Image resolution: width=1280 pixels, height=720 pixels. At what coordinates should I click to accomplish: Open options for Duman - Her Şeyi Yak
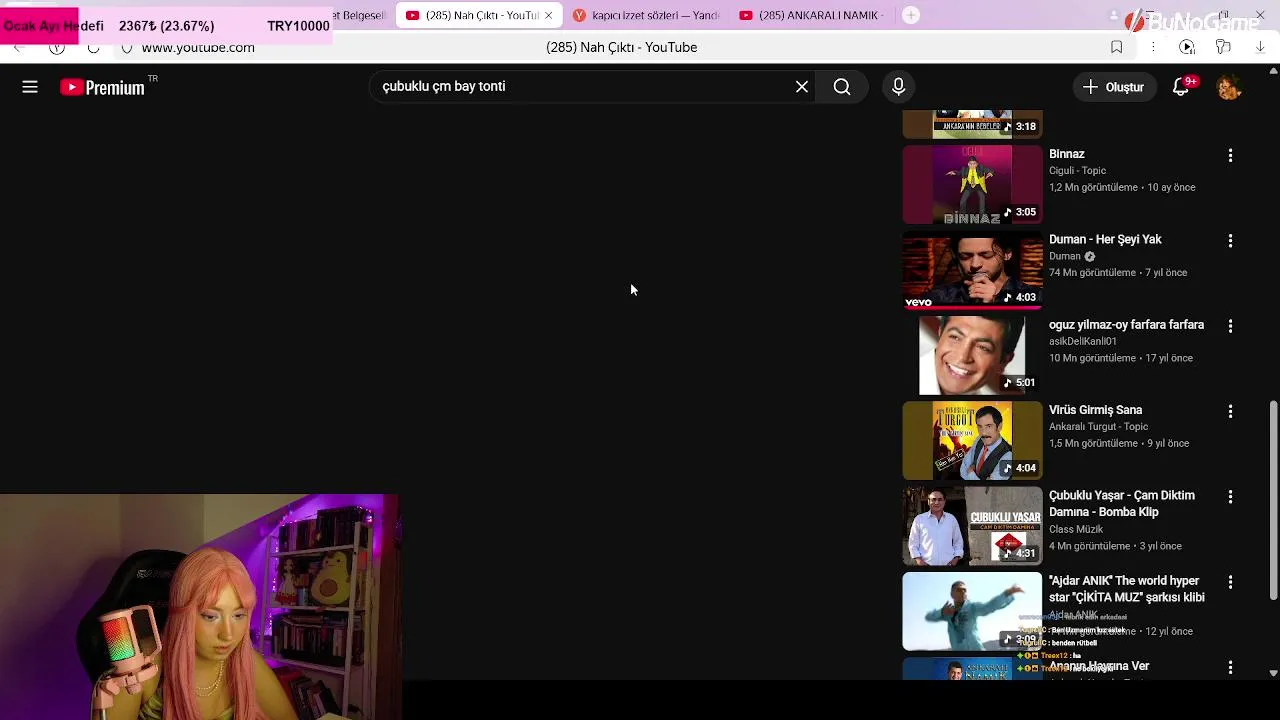coord(1230,241)
